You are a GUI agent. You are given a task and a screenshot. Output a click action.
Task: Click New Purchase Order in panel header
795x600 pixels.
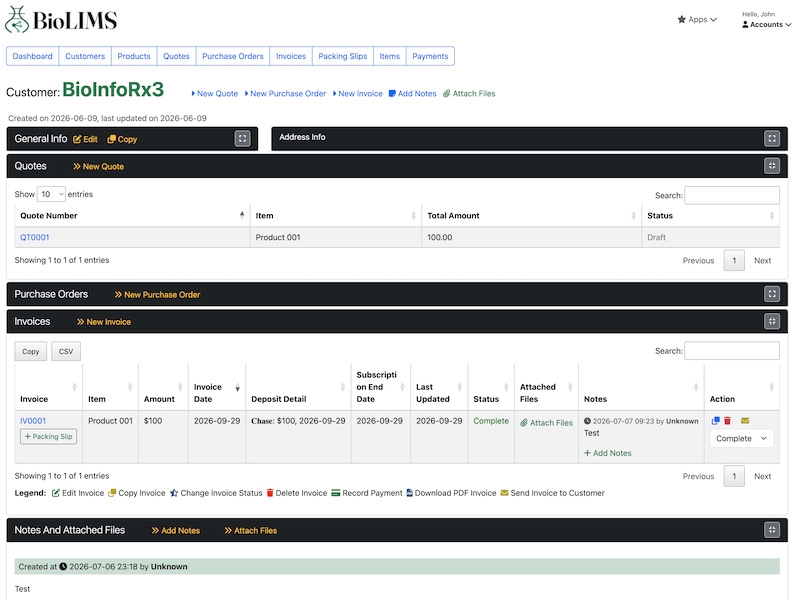[x=157, y=295]
